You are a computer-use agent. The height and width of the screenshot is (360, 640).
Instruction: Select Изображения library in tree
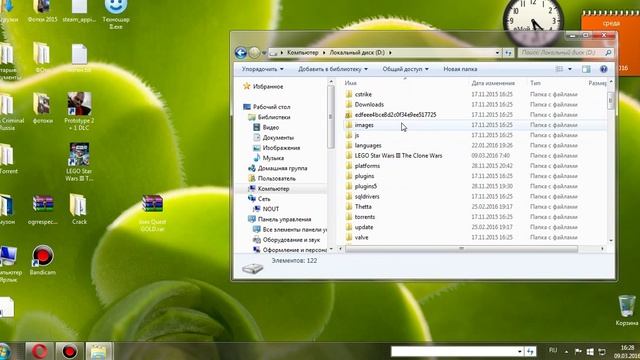click(x=281, y=148)
